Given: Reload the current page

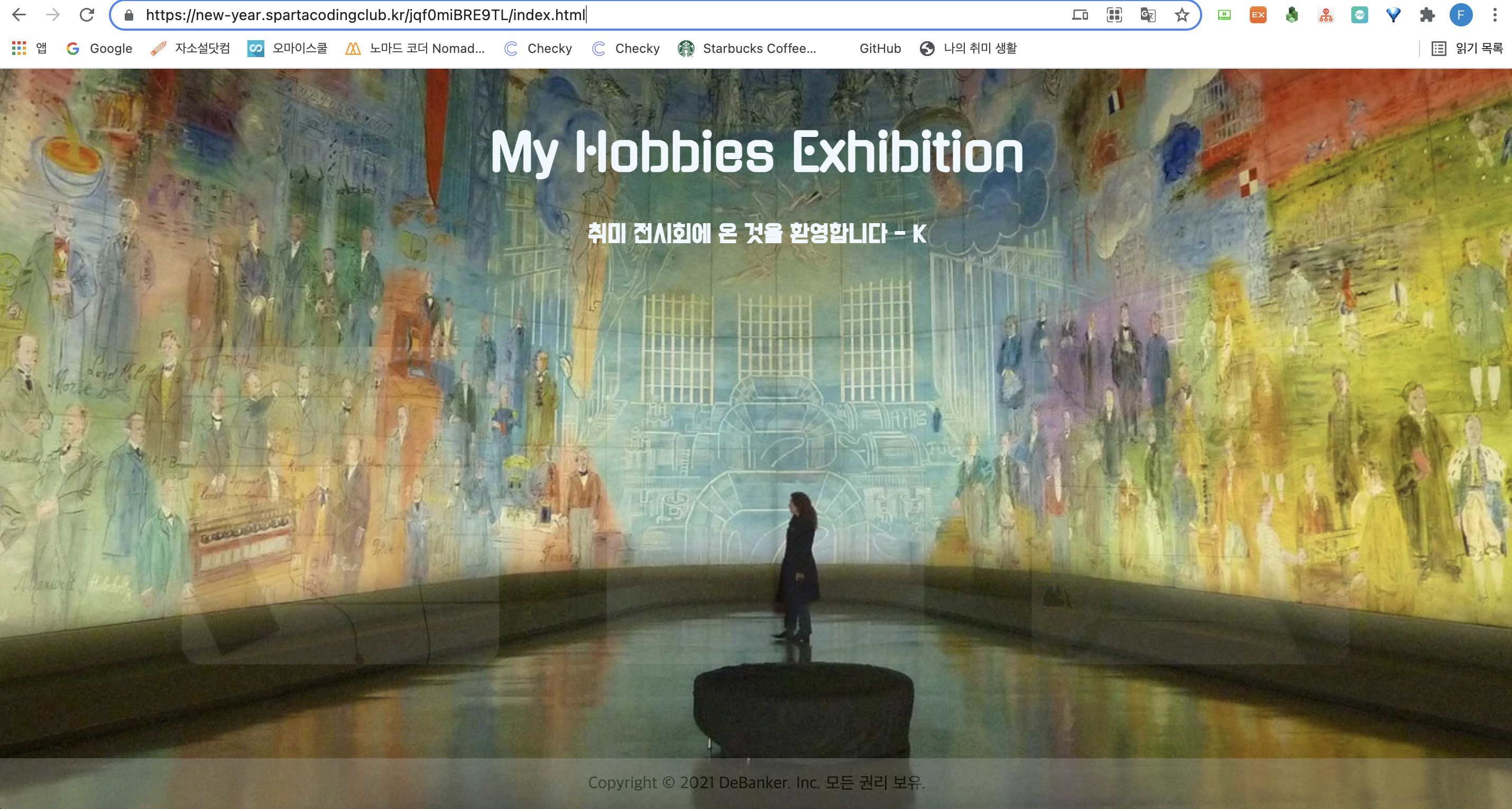Looking at the screenshot, I should pos(87,15).
